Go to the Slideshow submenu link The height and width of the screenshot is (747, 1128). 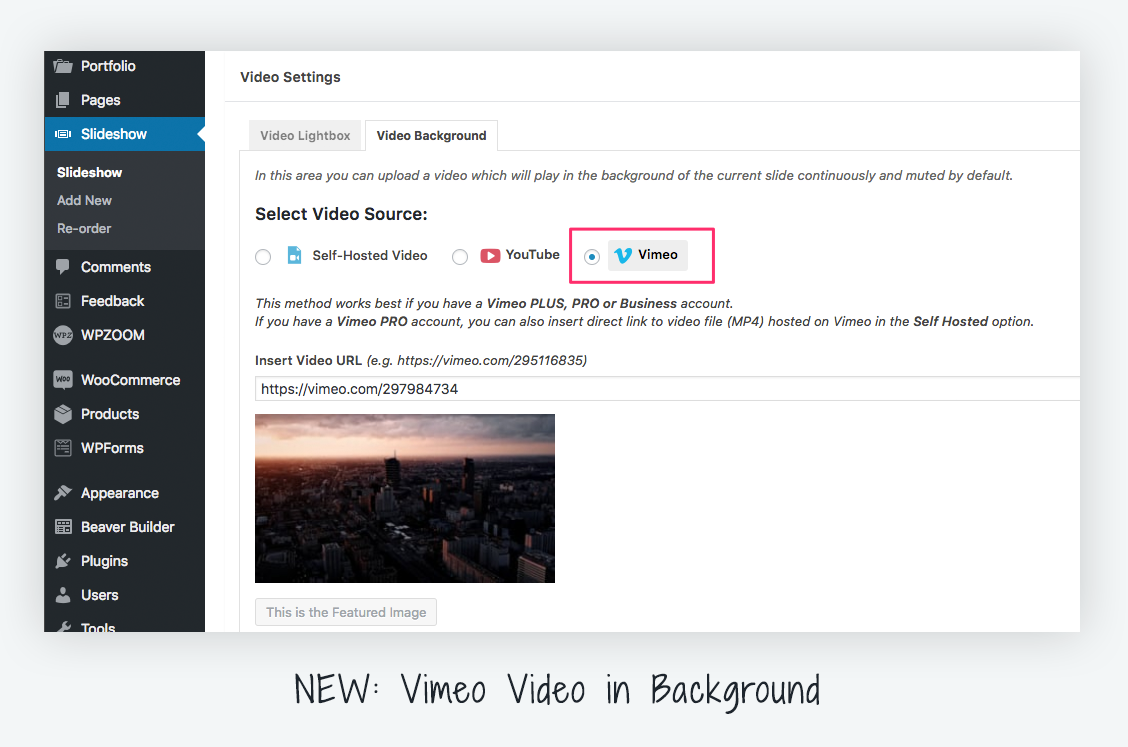[x=90, y=173]
